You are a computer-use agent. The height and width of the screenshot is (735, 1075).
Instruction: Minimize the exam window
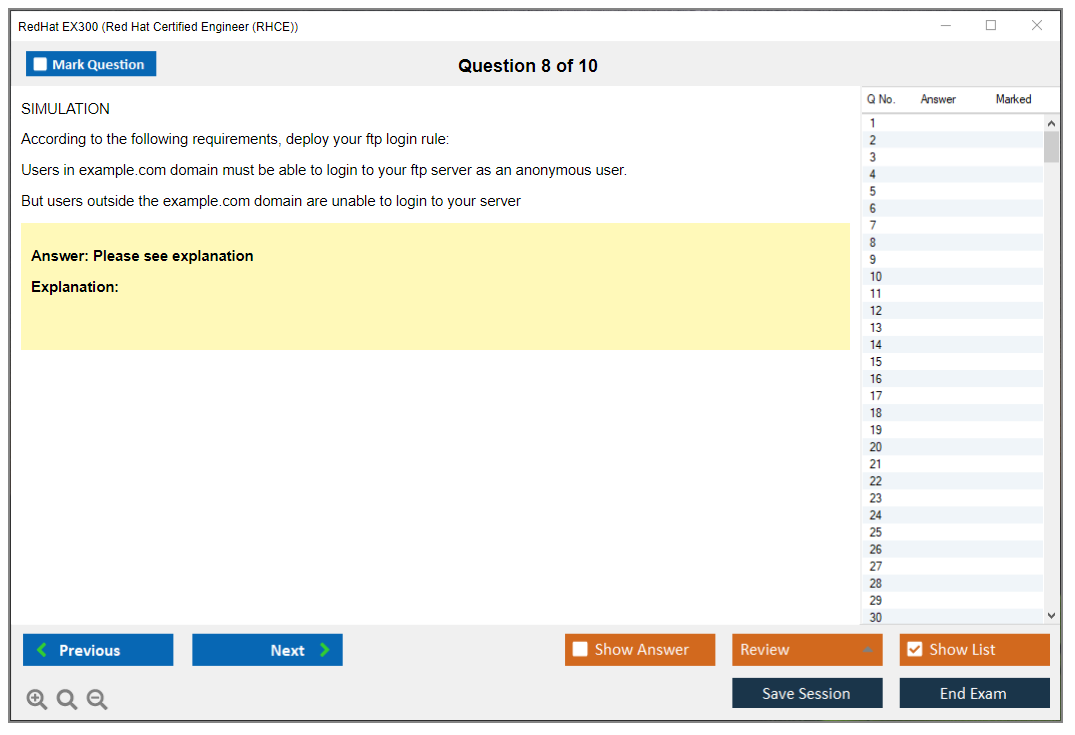point(945,26)
